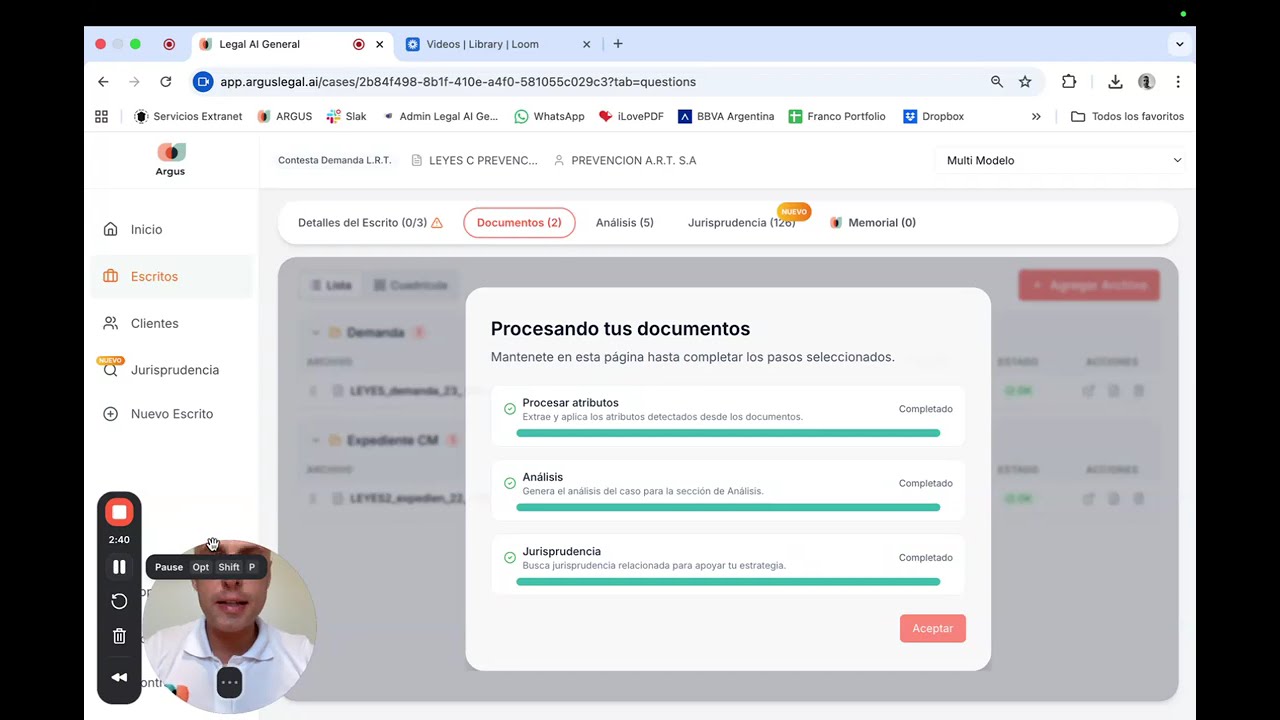The image size is (1280, 720).
Task: Open the Admin Legal AI Ge... bookmark
Action: pos(439,117)
